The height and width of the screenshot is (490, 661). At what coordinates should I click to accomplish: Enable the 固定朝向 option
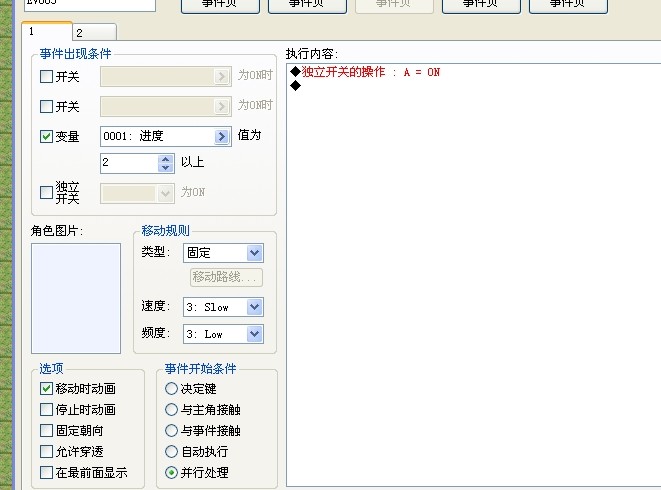(46, 431)
